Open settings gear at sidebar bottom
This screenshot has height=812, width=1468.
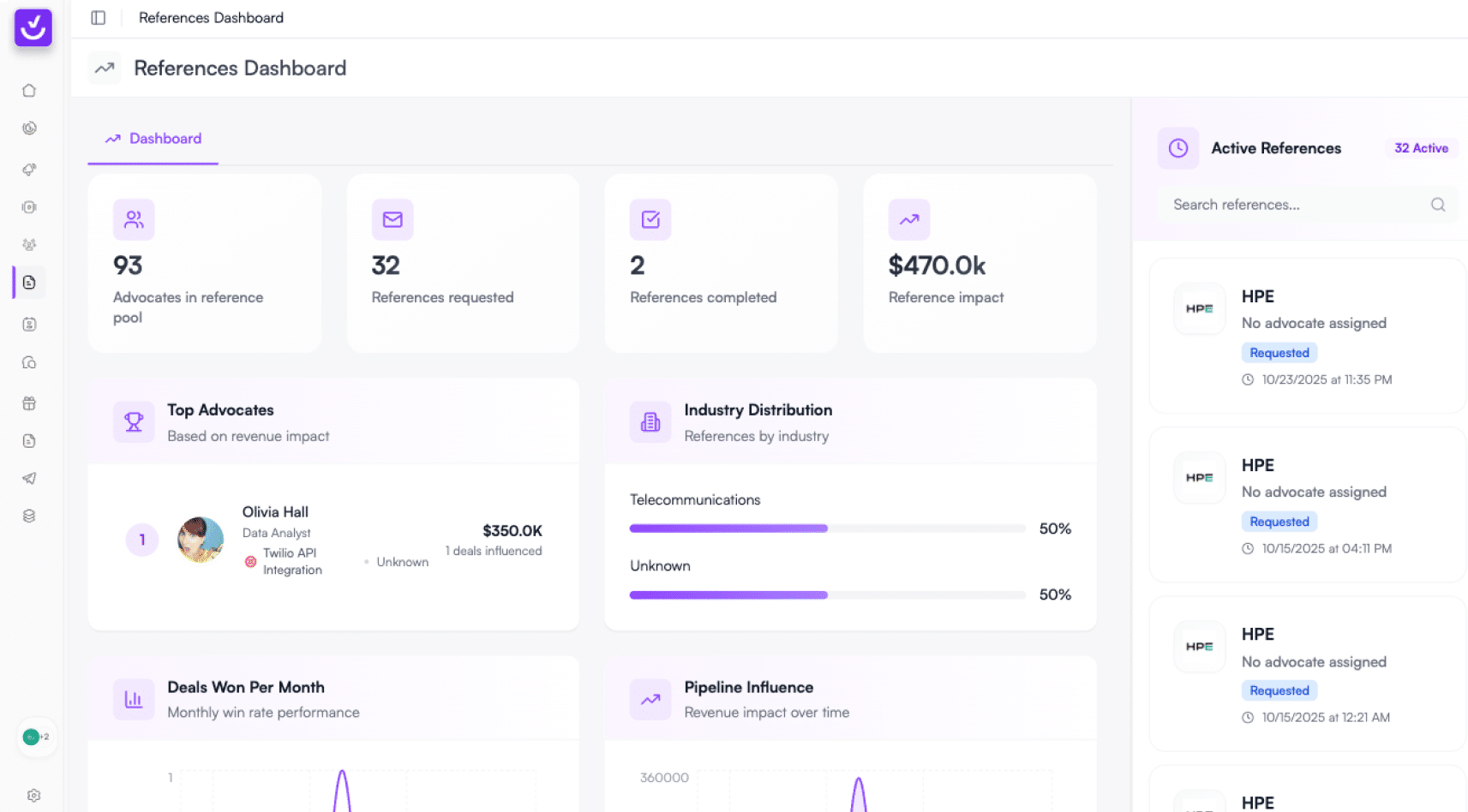pos(33,796)
